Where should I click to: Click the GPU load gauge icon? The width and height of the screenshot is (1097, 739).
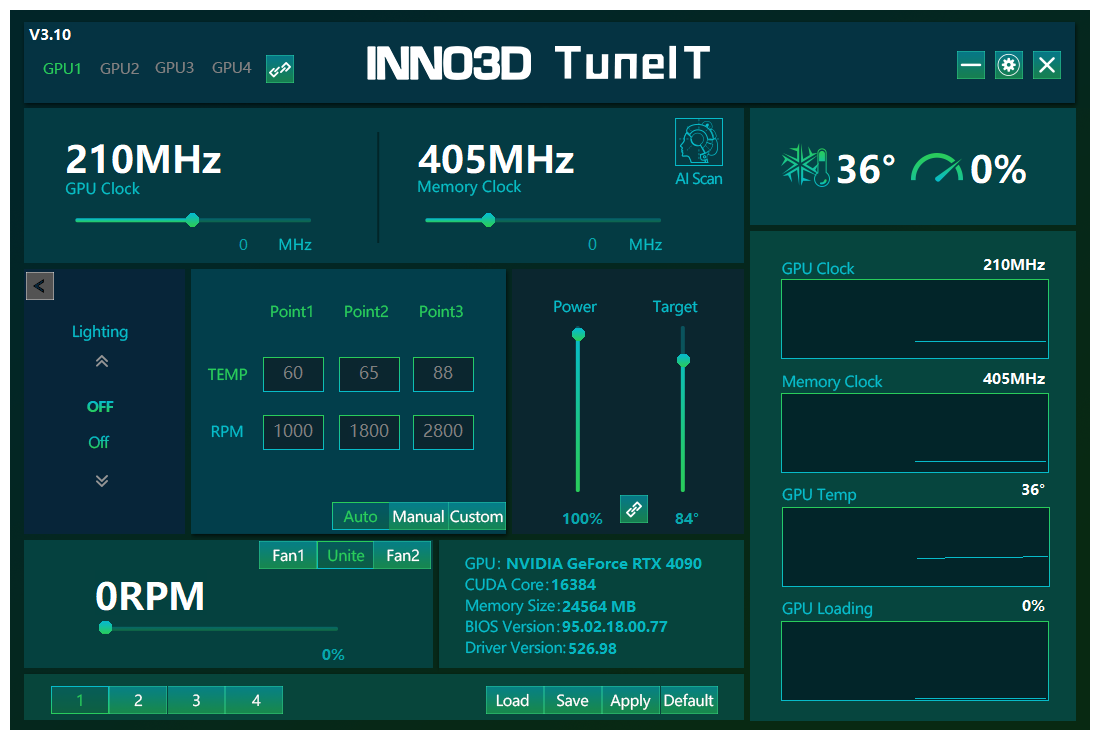[937, 168]
